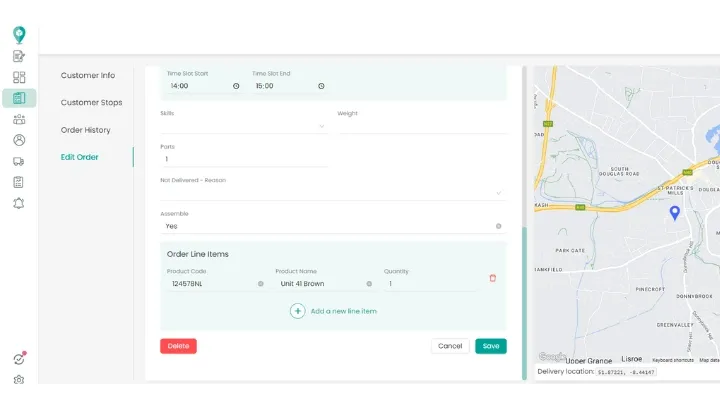Click the plus circle to add line item
The width and height of the screenshot is (720, 405).
297,311
